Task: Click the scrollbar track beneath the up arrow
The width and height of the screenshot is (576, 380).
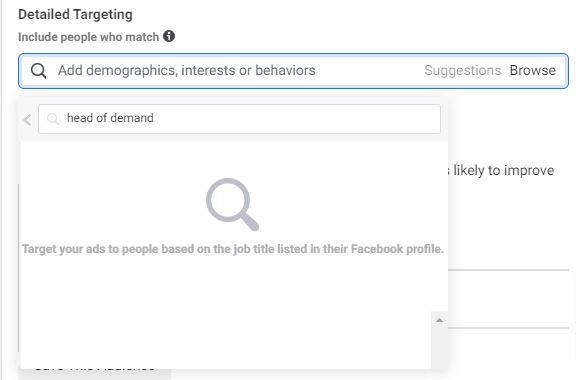Action: click(x=439, y=347)
